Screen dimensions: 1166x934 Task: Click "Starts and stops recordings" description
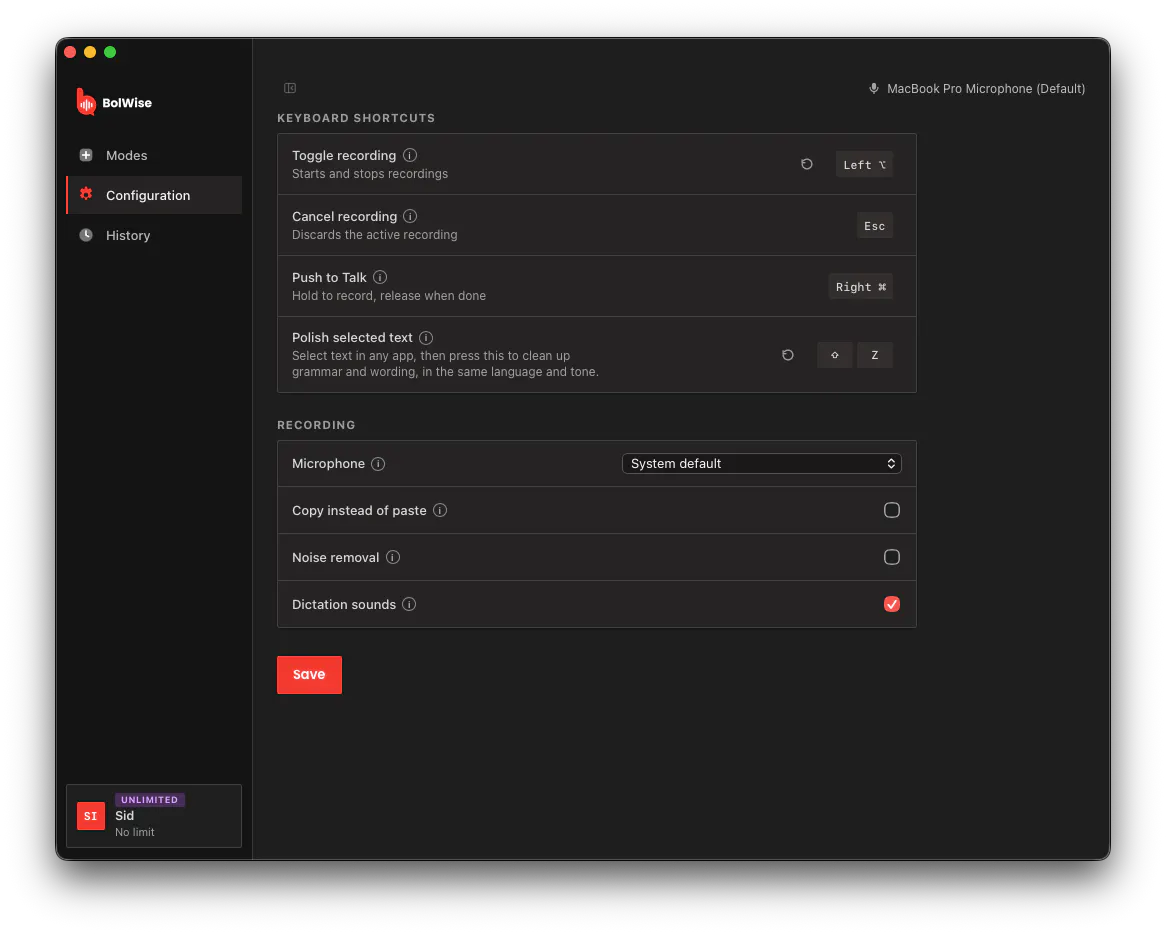370,174
